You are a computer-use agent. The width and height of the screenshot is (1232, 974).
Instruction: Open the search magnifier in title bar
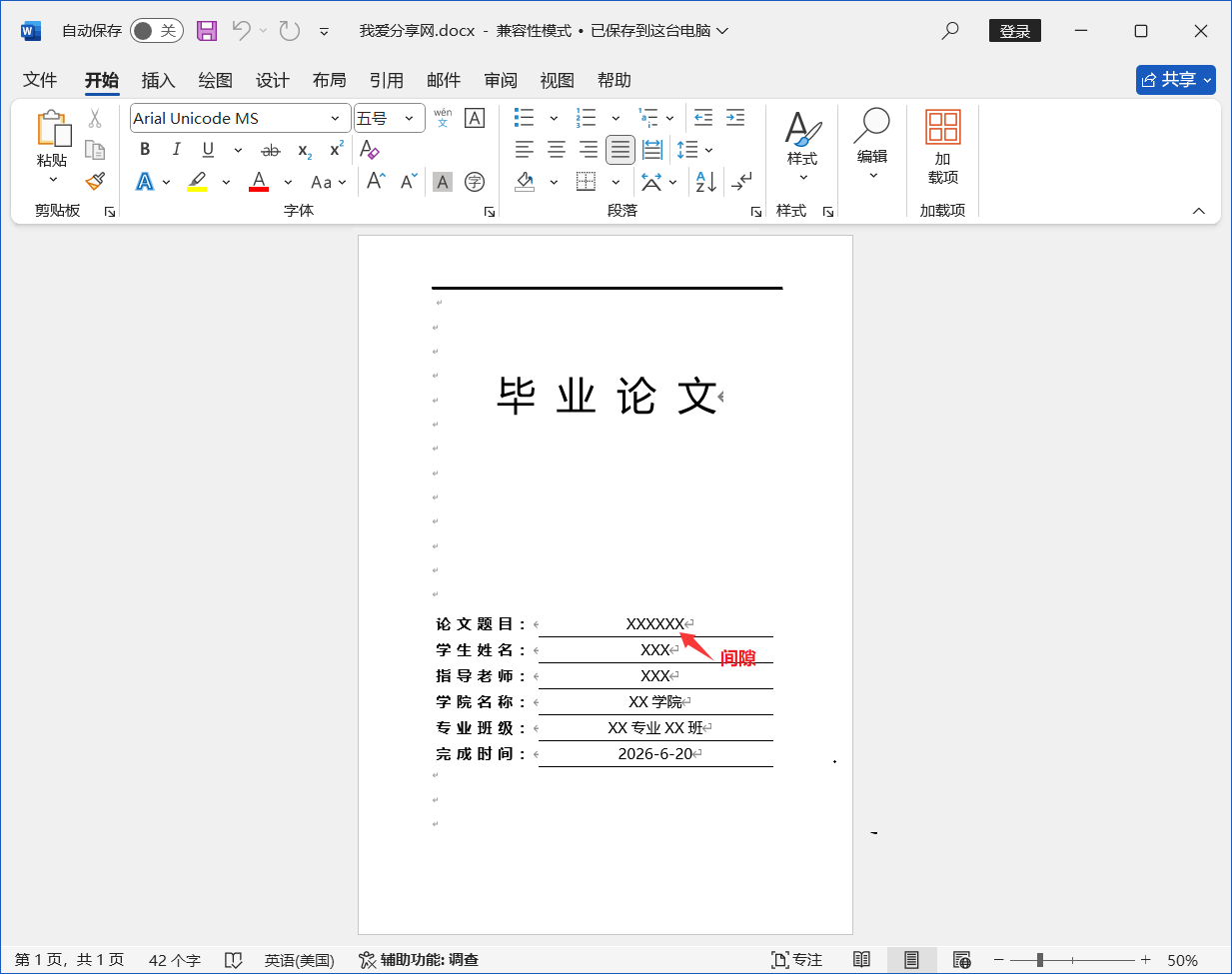tap(950, 31)
